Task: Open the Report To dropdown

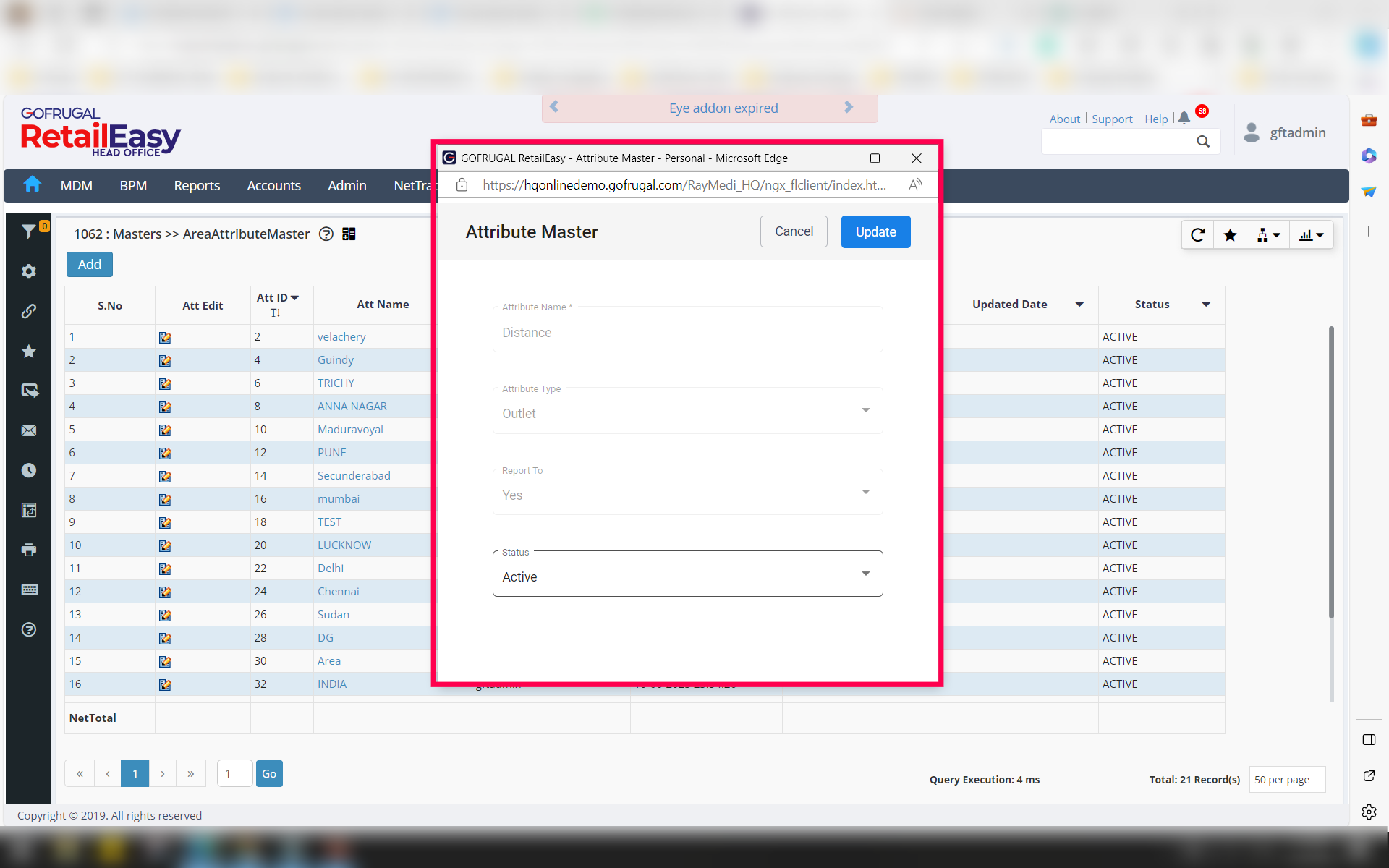Action: [687, 495]
